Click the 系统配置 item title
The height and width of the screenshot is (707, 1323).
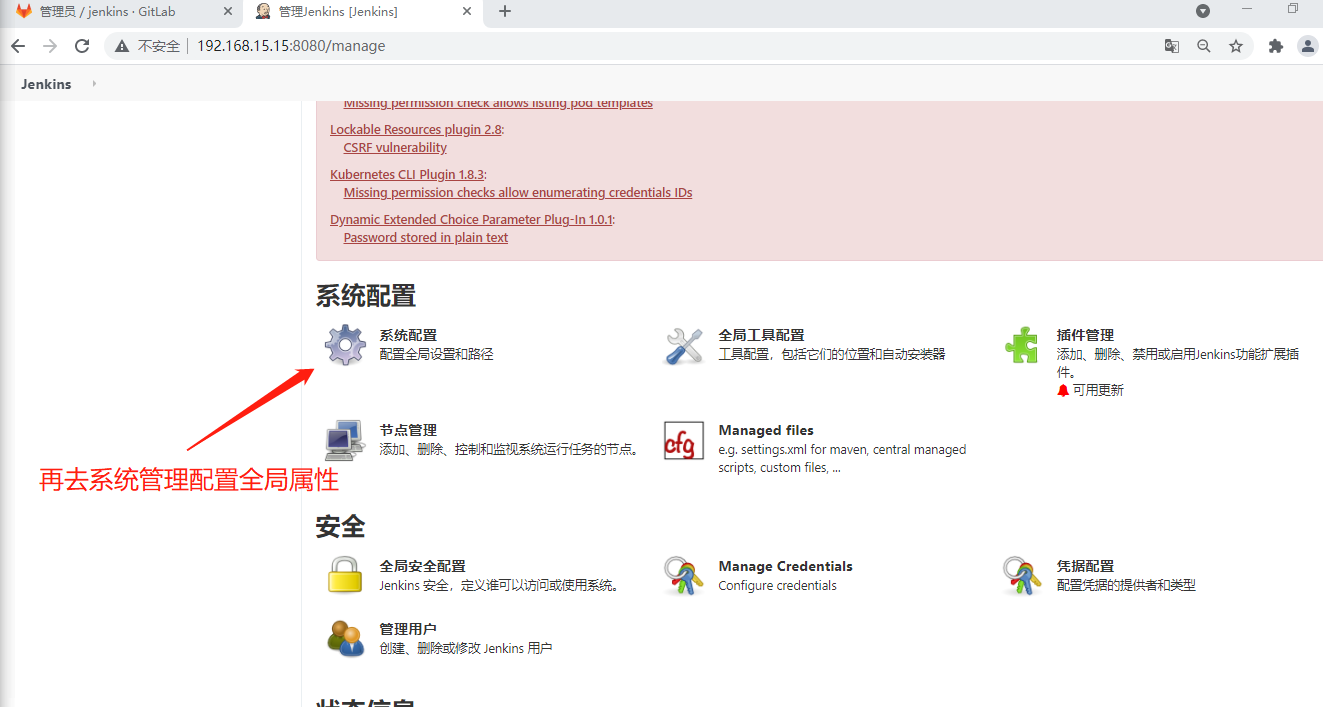(x=408, y=335)
